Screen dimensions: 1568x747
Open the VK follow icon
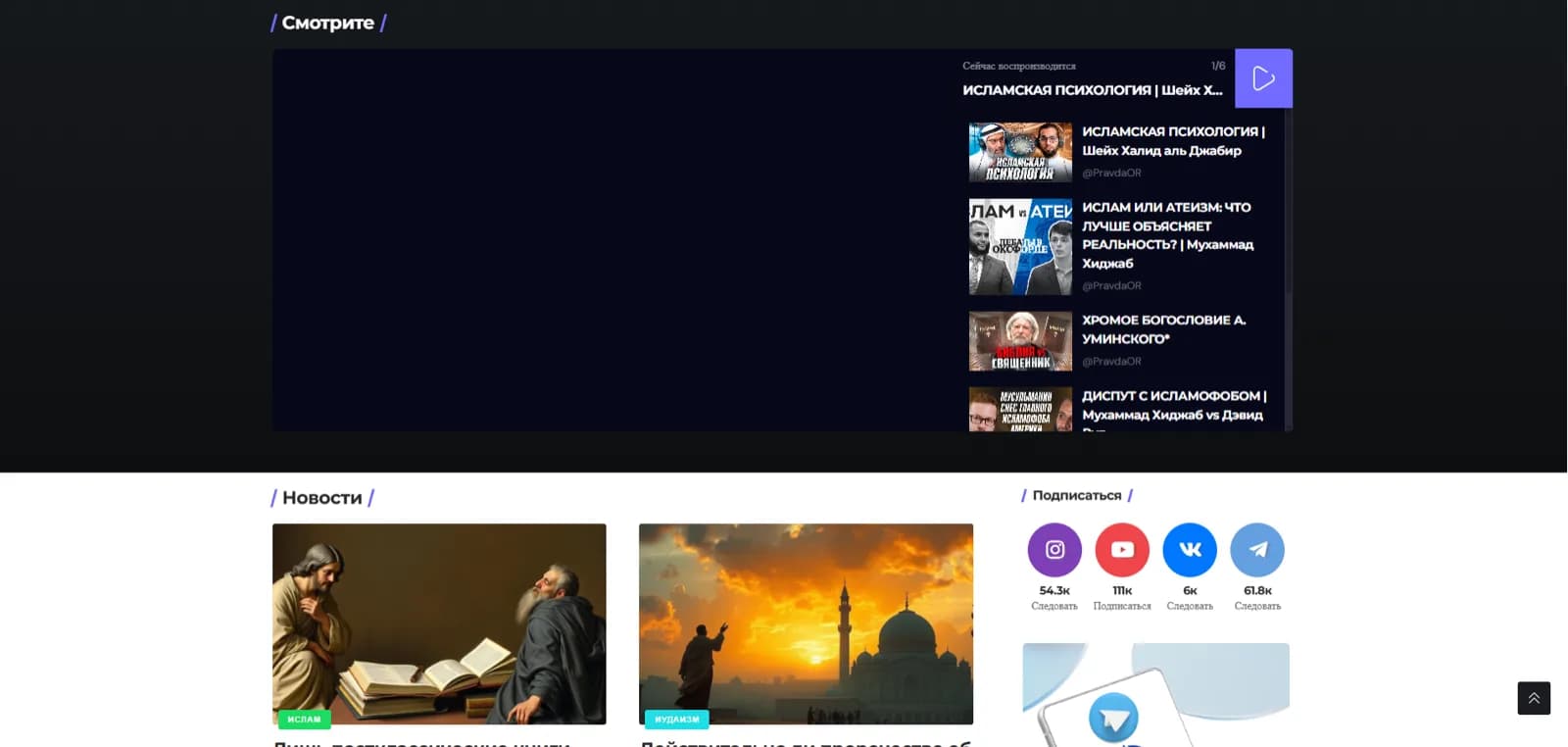[x=1190, y=550]
